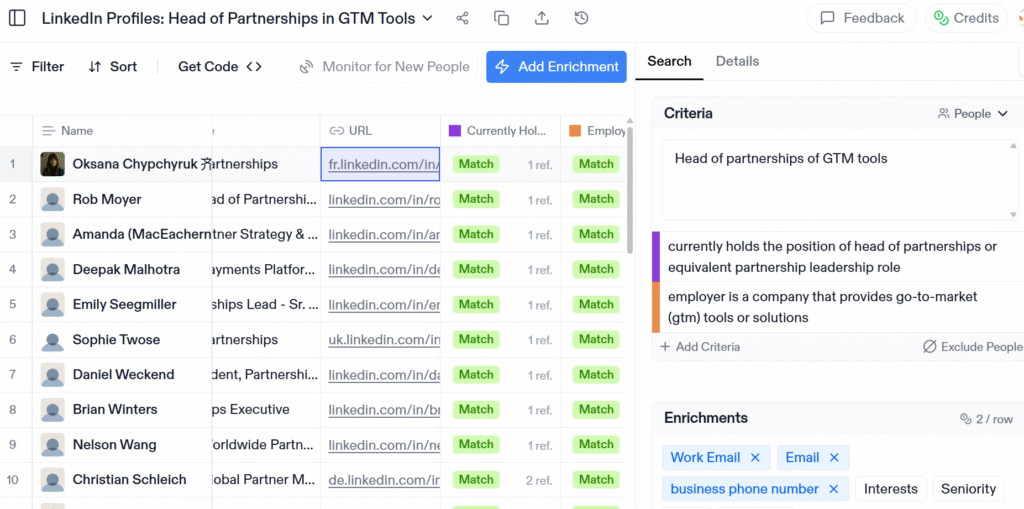
Task: Open Rob Moyer's LinkedIn URL link
Action: (x=384, y=199)
